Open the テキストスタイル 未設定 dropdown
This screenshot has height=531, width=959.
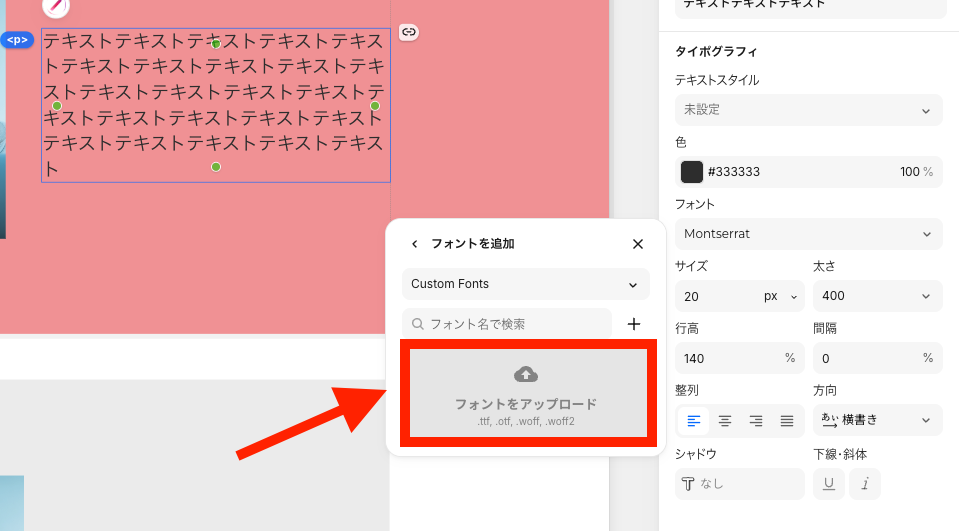coord(808,109)
